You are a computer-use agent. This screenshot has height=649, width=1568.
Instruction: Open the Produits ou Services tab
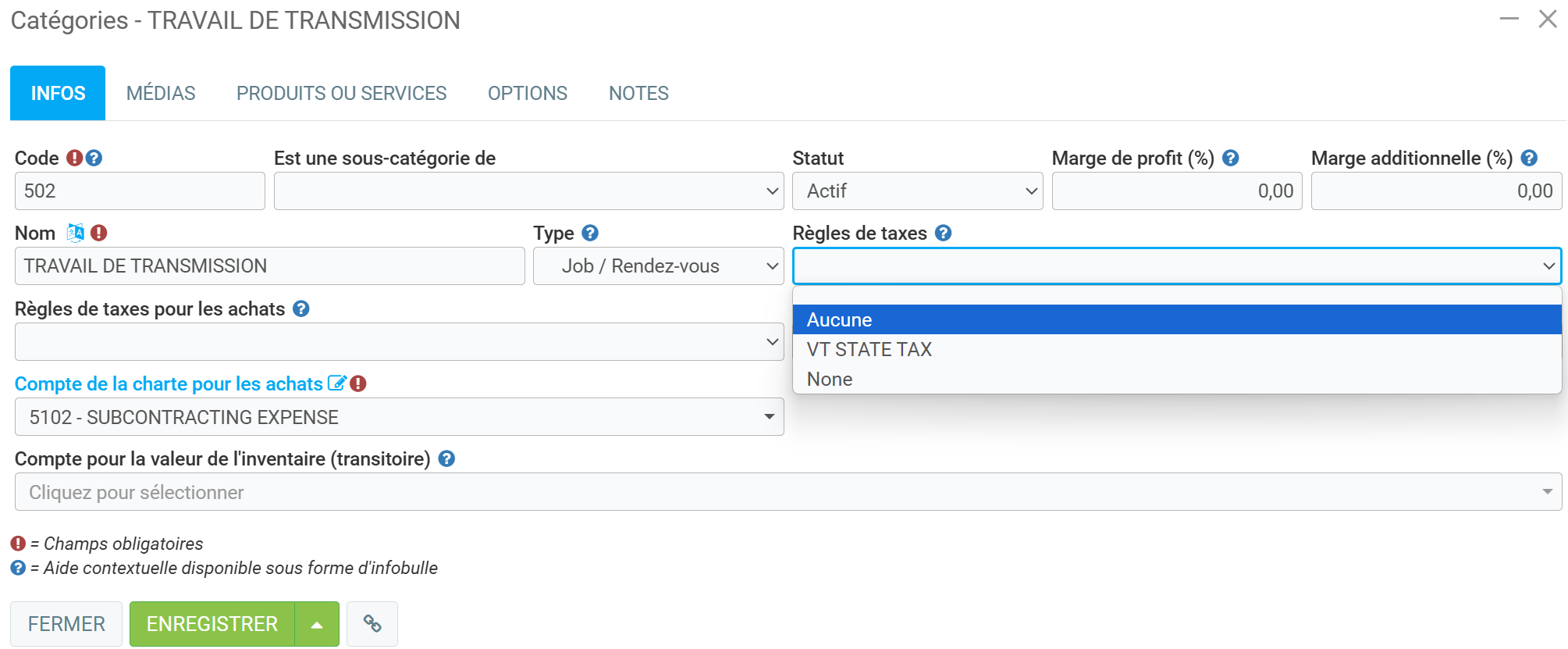[341, 93]
